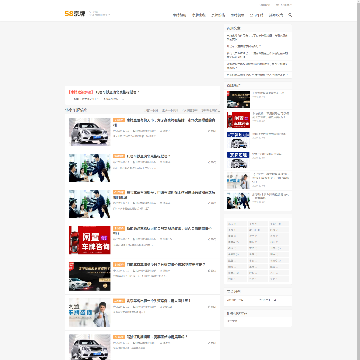The image size is (360, 360).
Task: Select first cell in sidebar city tag grid
Action: pos(237,224)
